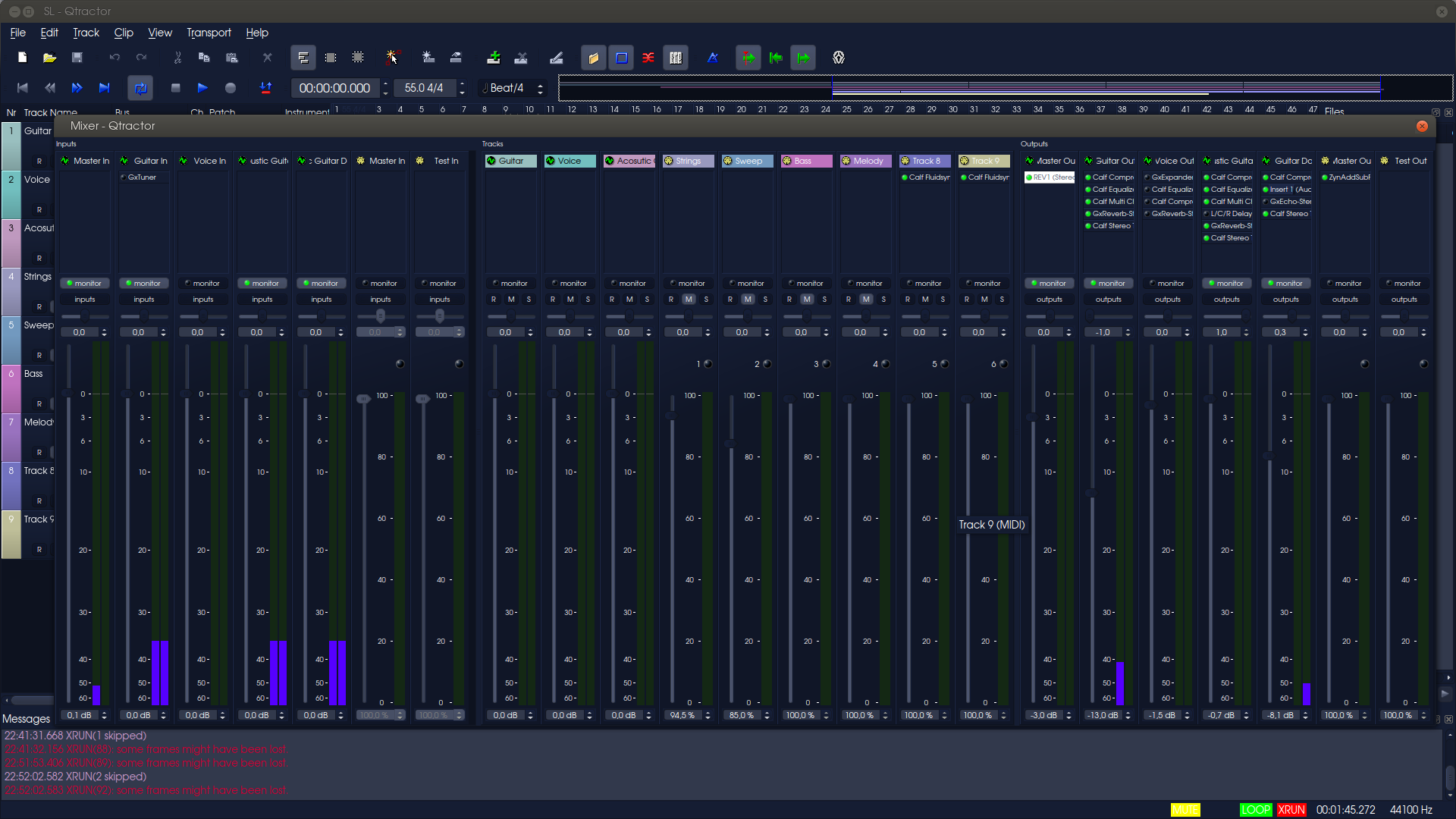Click the Record transport button
The width and height of the screenshot is (1456, 819).
click(231, 88)
